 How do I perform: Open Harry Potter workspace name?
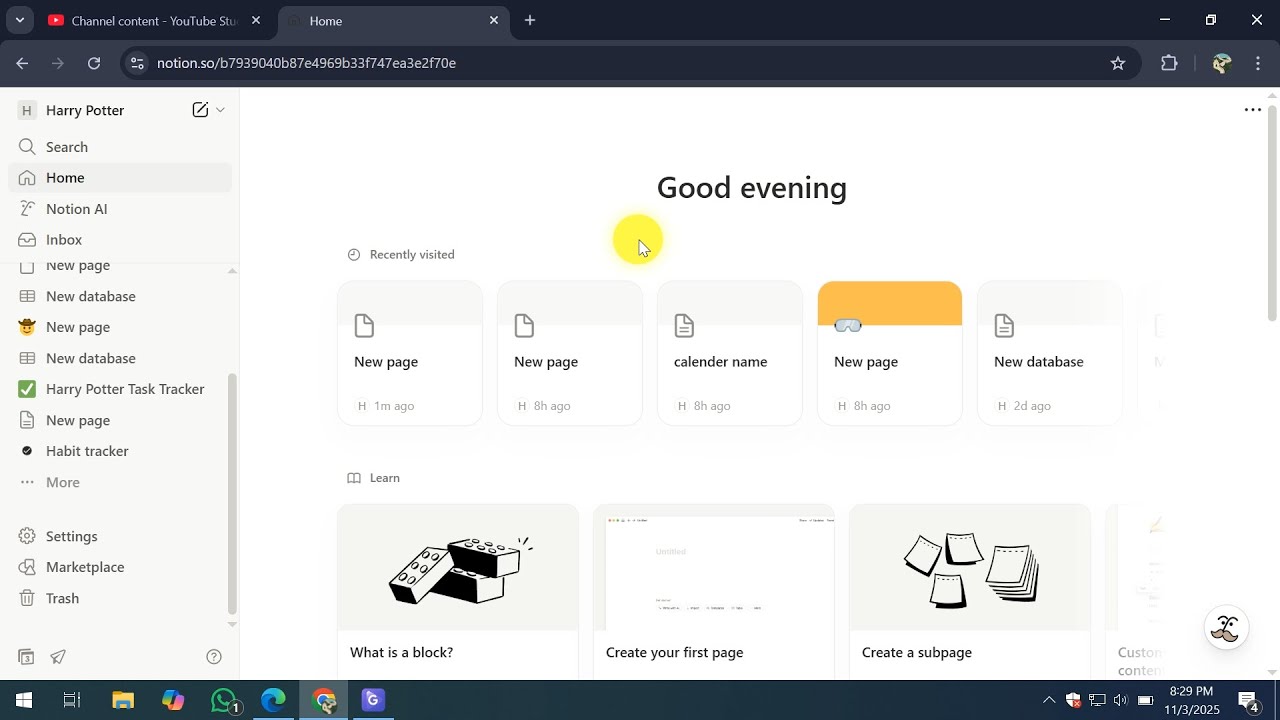coord(85,110)
